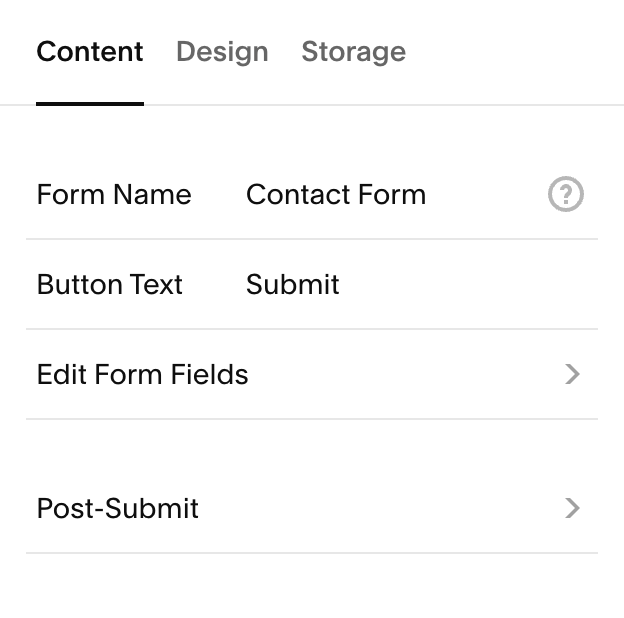Switch to the Storage tab
This screenshot has height=618, width=624.
coord(353,52)
